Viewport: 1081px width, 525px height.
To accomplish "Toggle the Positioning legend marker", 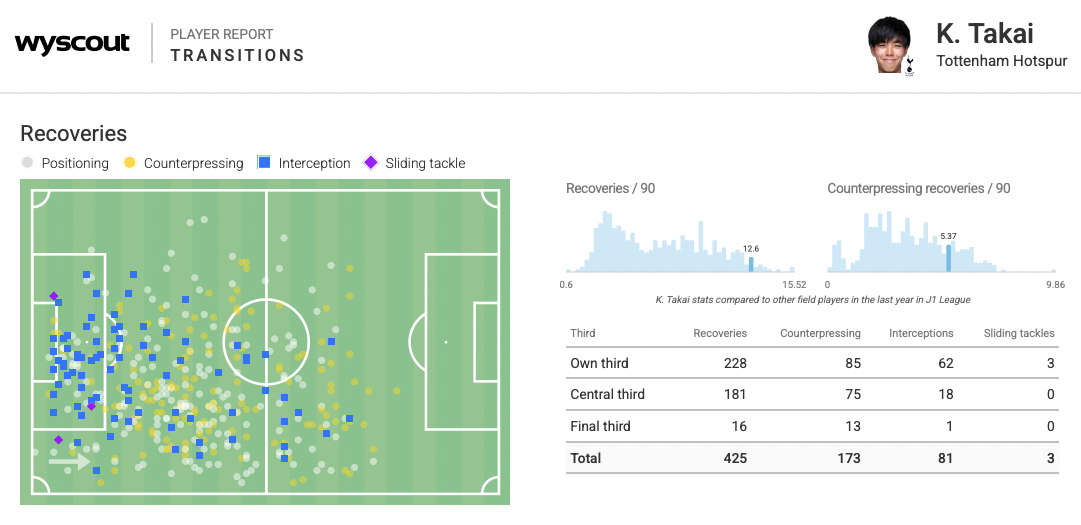I will [28, 163].
